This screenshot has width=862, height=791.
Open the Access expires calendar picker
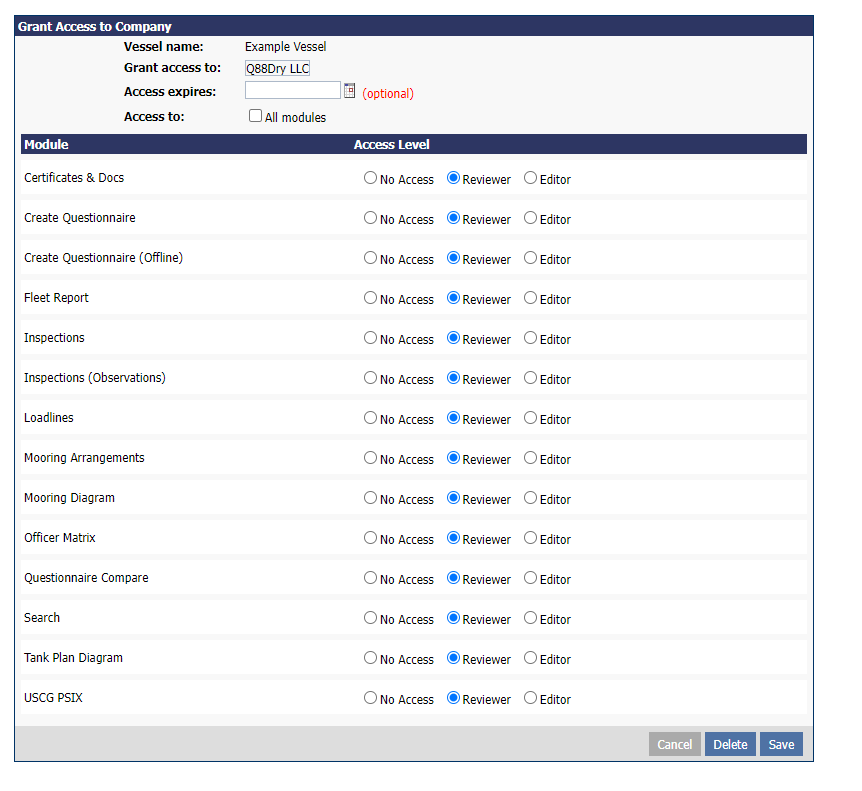coord(350,91)
